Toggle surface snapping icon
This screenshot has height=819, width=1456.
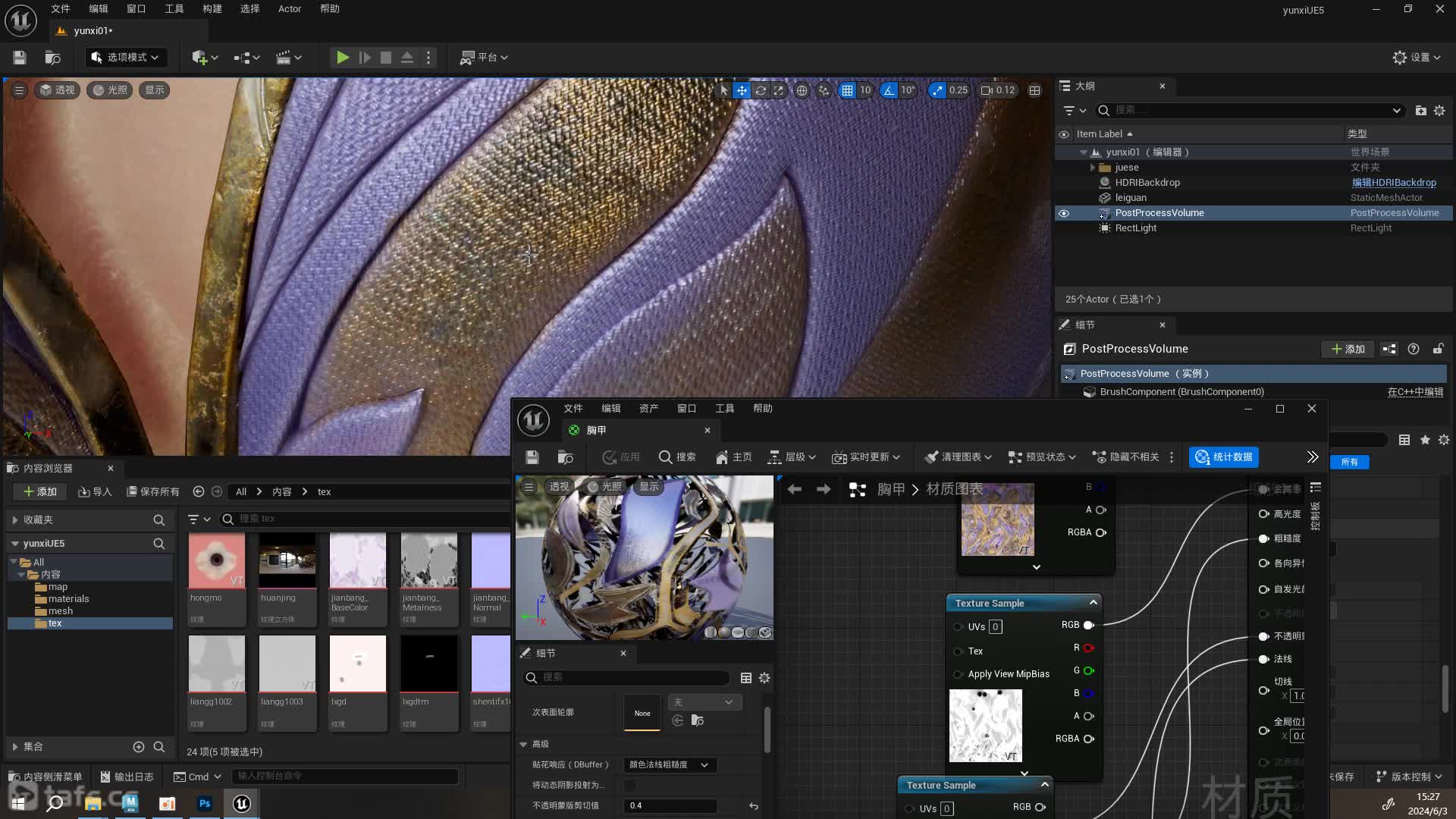[824, 90]
